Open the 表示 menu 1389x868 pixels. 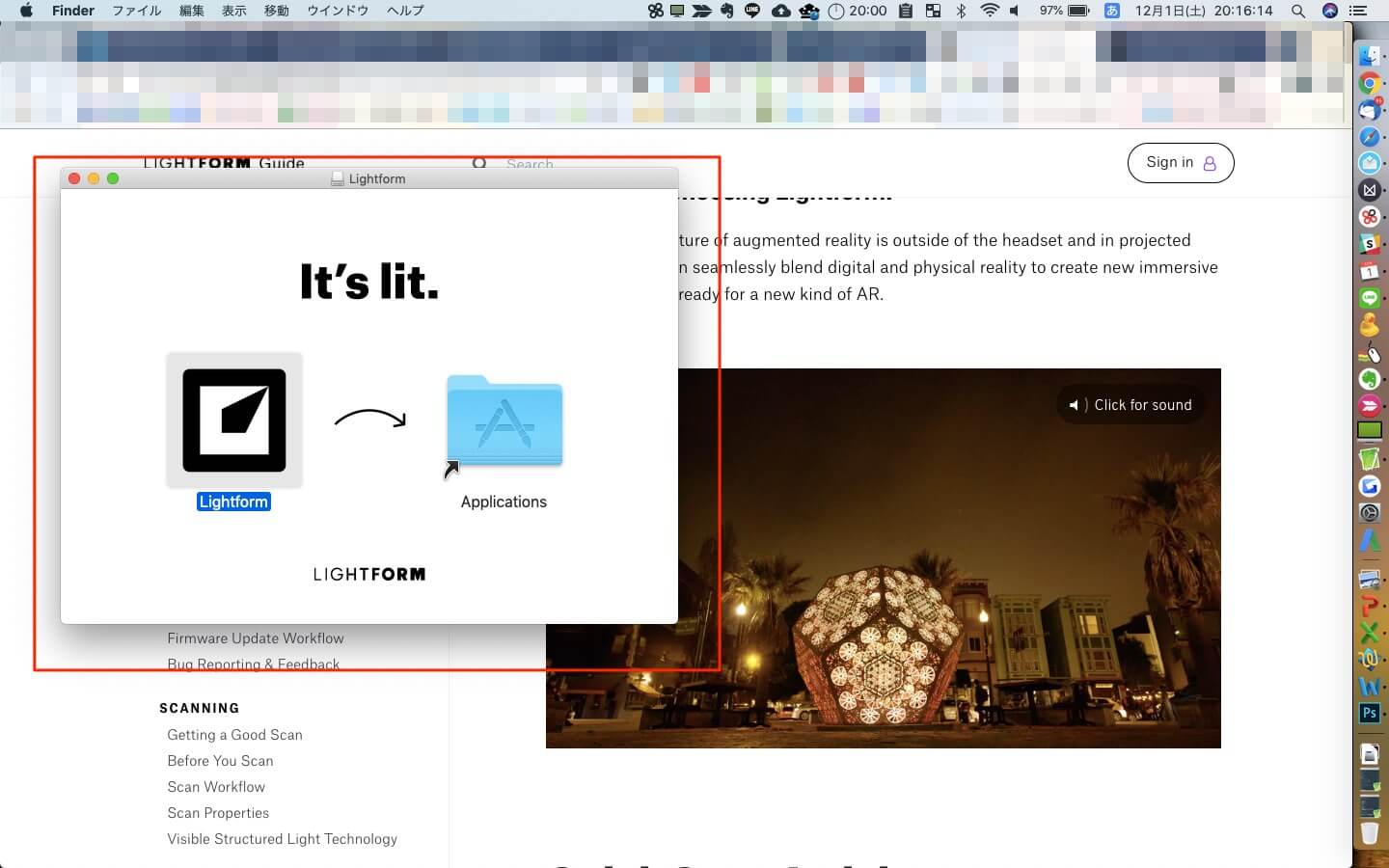pyautogui.click(x=234, y=11)
